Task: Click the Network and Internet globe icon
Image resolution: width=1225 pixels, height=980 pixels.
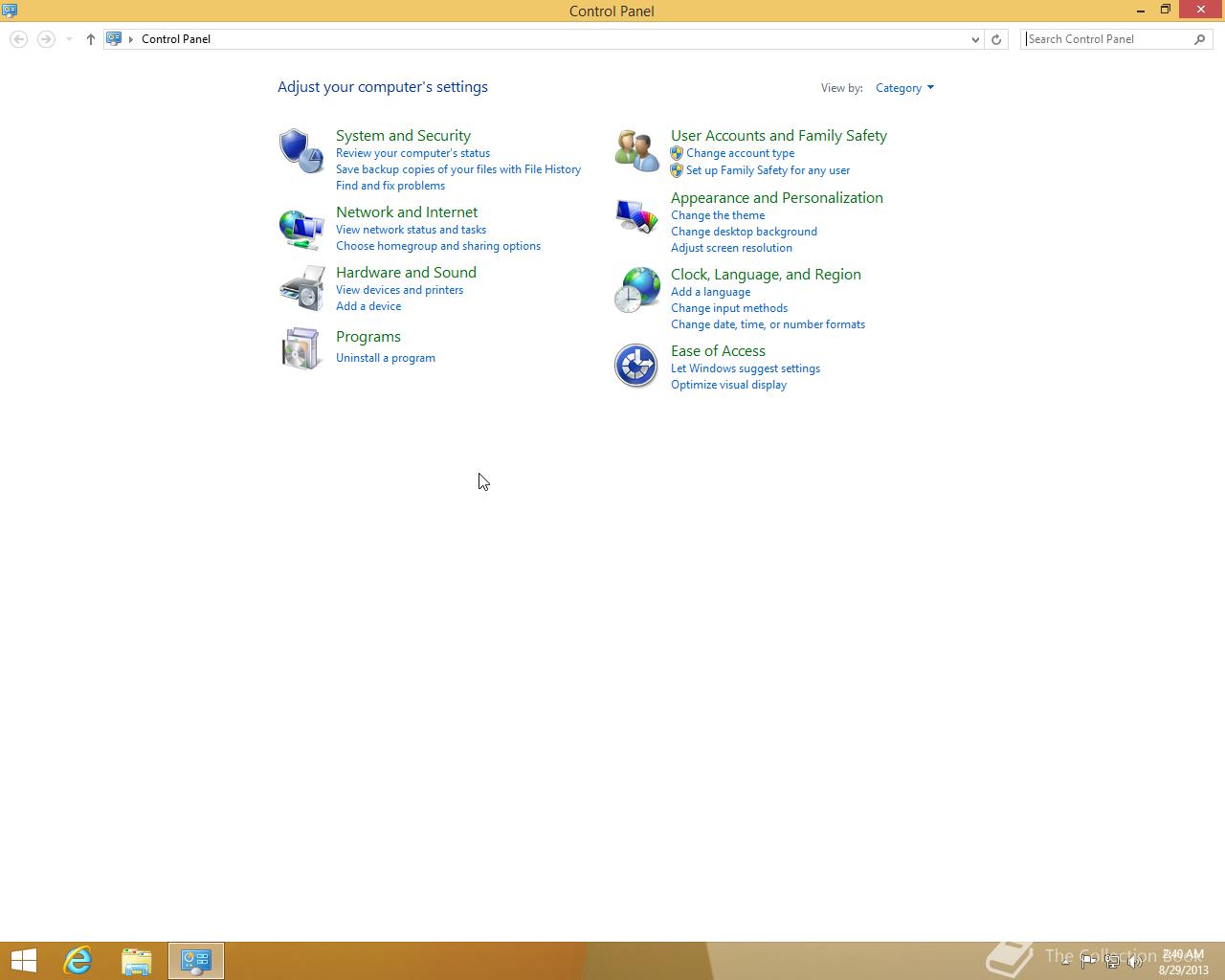Action: pos(301,229)
